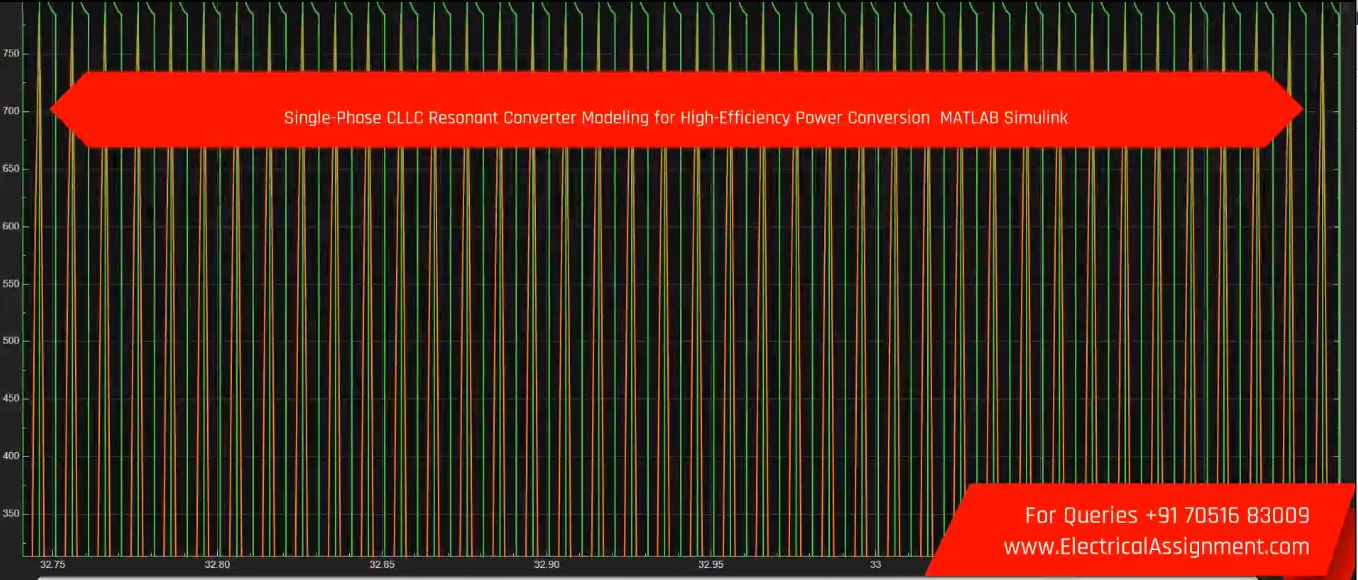The image size is (1358, 580).
Task: Click the 650 y-axis tick label
Action: point(10,169)
